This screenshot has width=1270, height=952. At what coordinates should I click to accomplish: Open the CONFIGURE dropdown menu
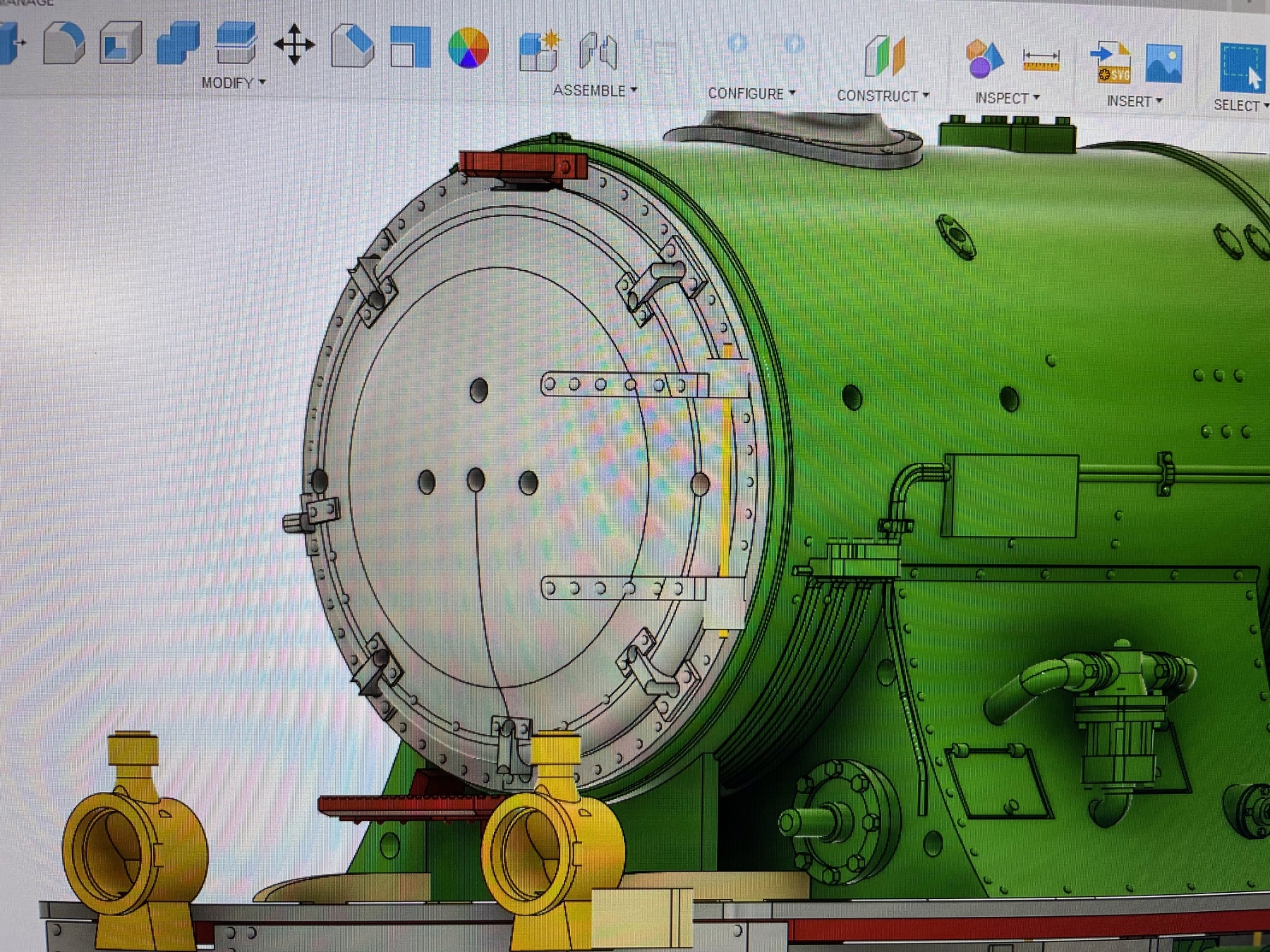751,93
